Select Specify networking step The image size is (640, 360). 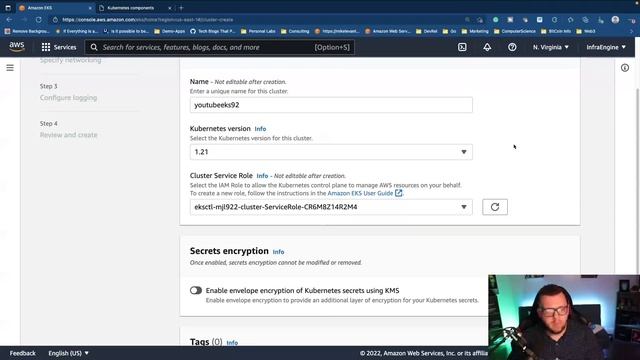click(x=71, y=60)
